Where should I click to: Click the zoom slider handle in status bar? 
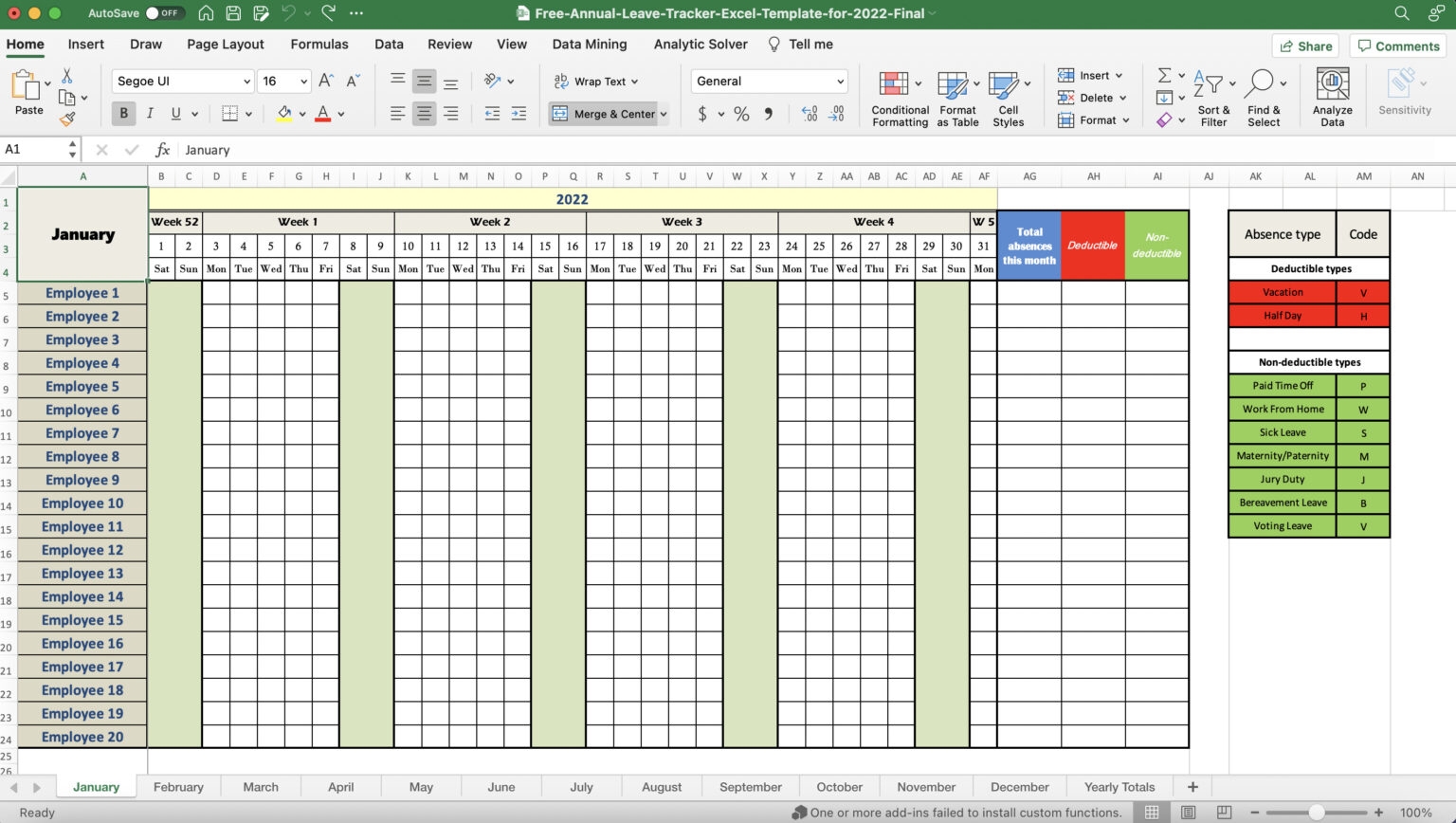tap(1317, 813)
